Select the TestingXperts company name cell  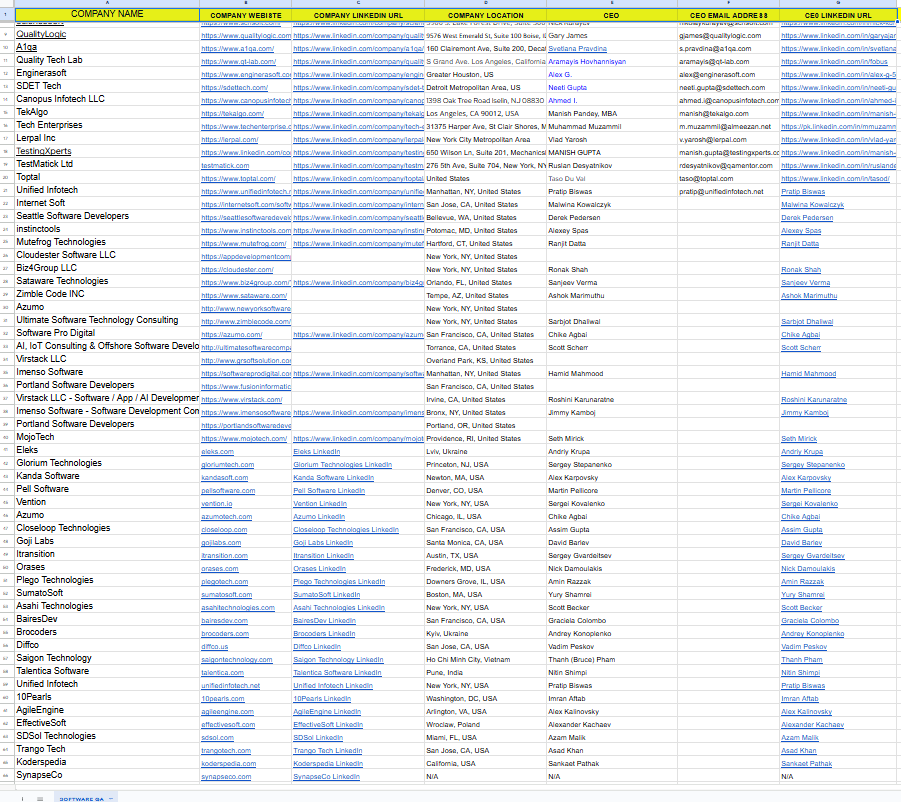[x=107, y=151]
